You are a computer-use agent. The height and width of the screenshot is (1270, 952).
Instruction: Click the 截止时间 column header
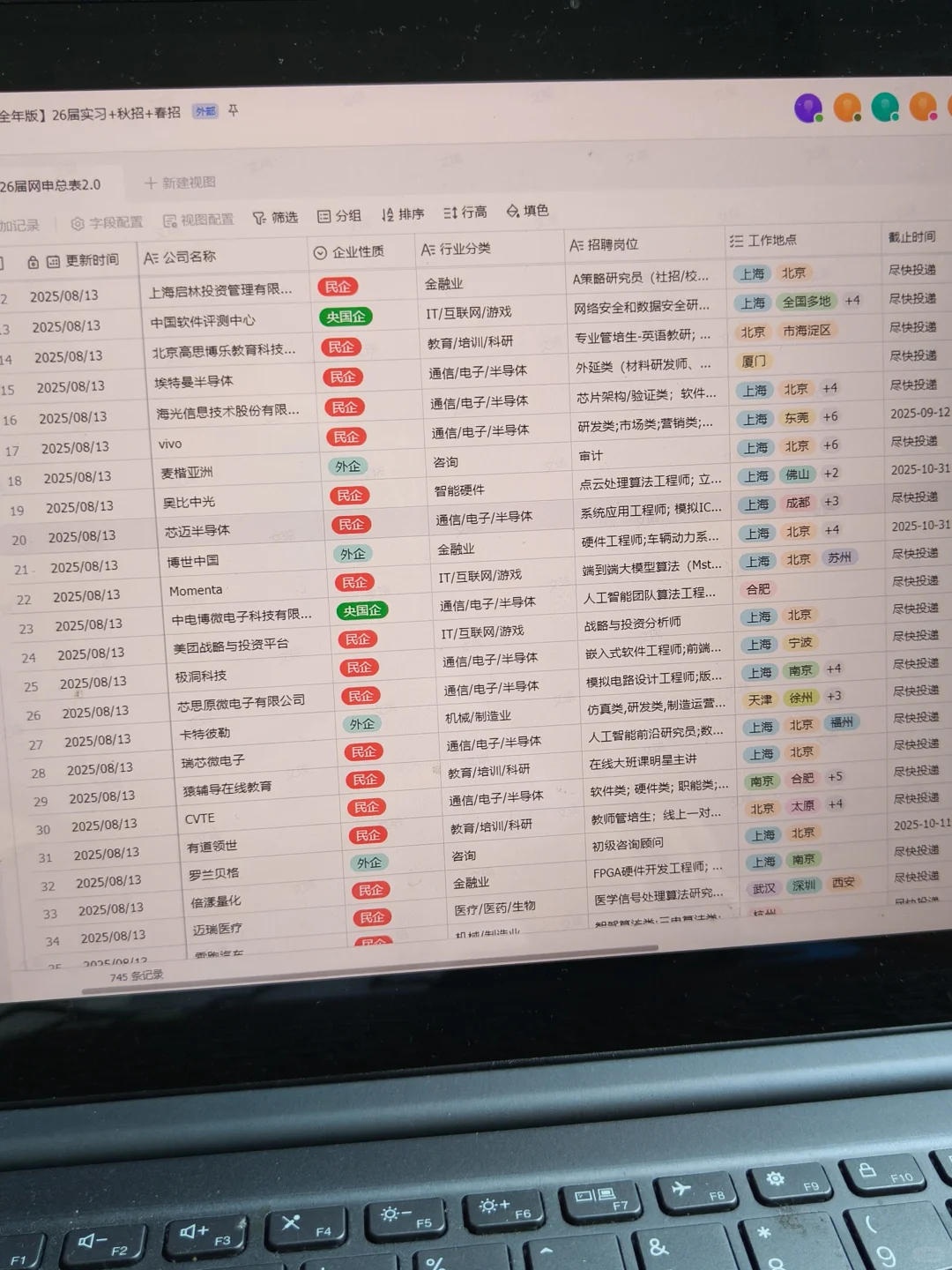[x=912, y=236]
